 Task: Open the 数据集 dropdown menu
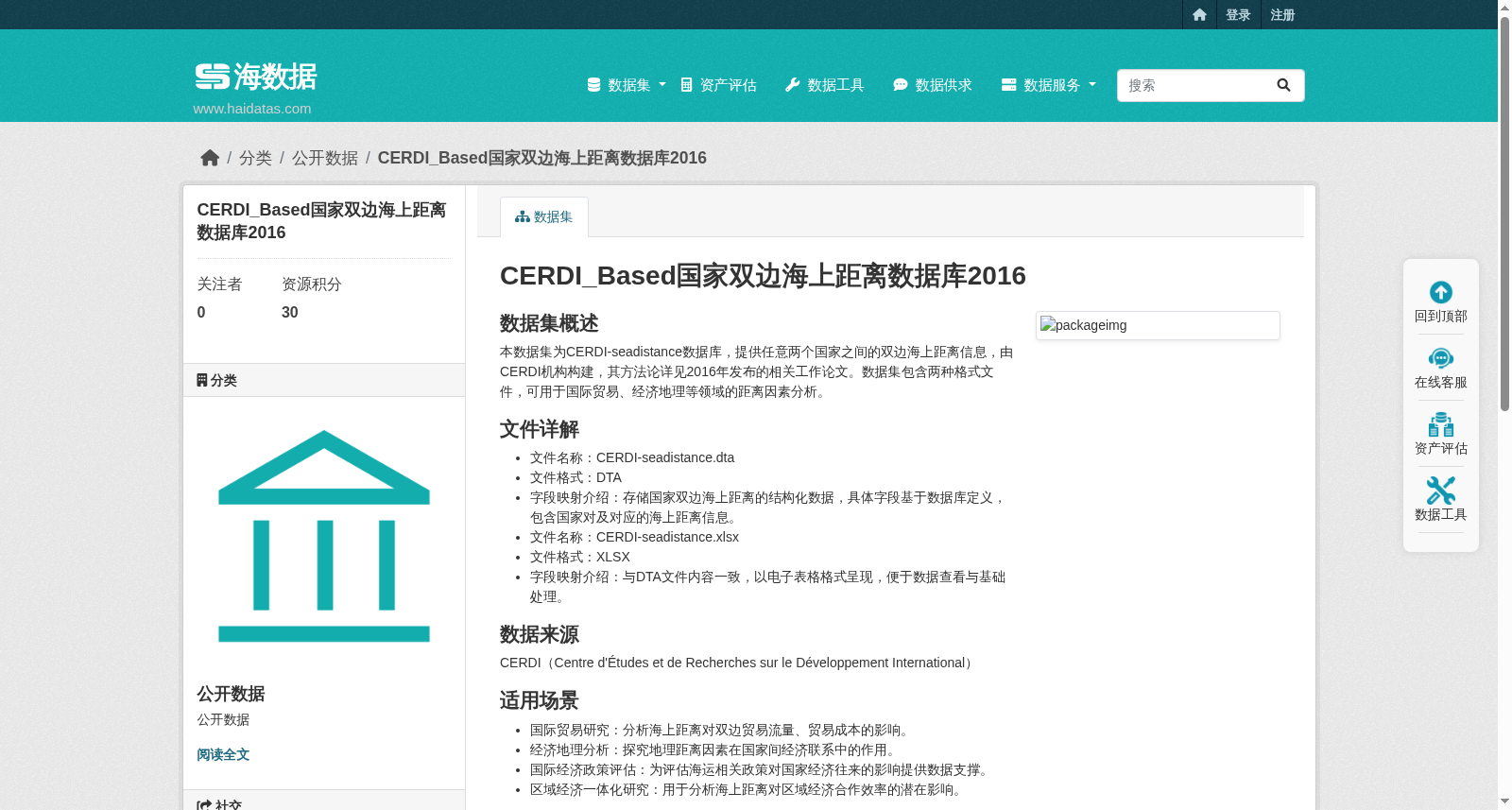(x=627, y=85)
